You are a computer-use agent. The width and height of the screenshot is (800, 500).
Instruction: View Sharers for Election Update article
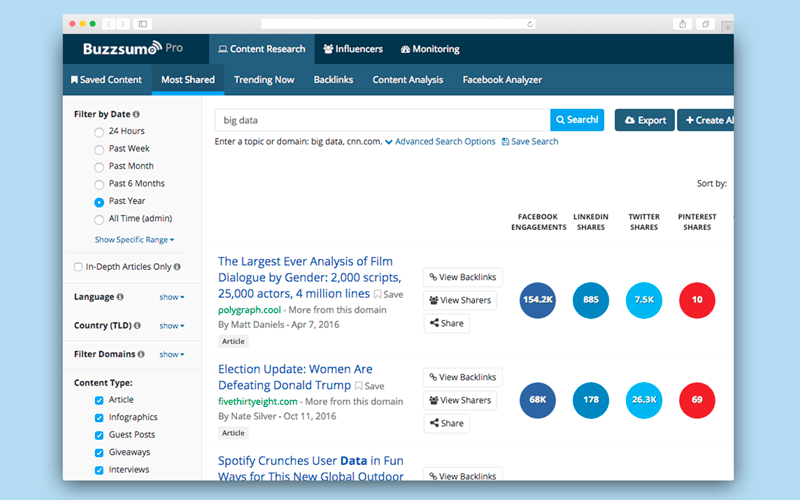[460, 400]
